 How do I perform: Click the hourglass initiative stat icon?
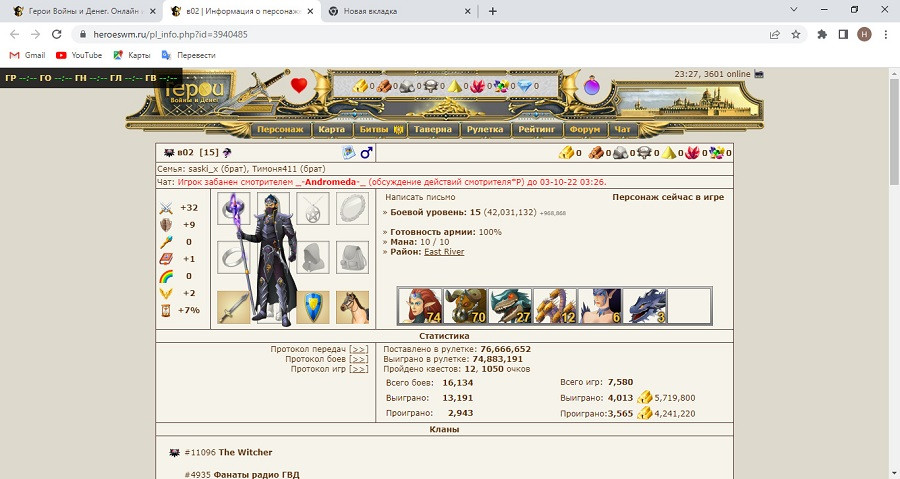[x=166, y=310]
